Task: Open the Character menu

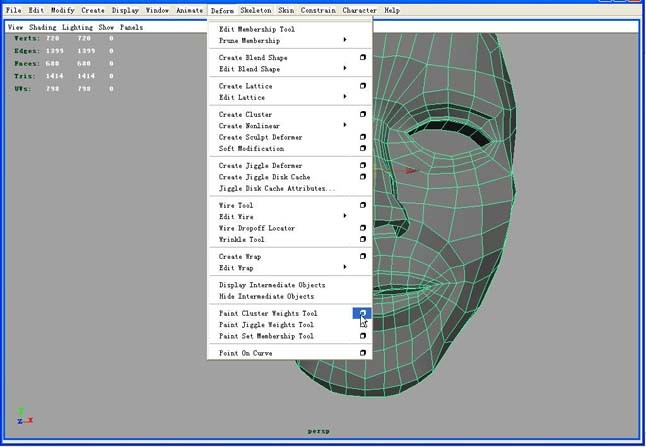Action: click(x=360, y=10)
